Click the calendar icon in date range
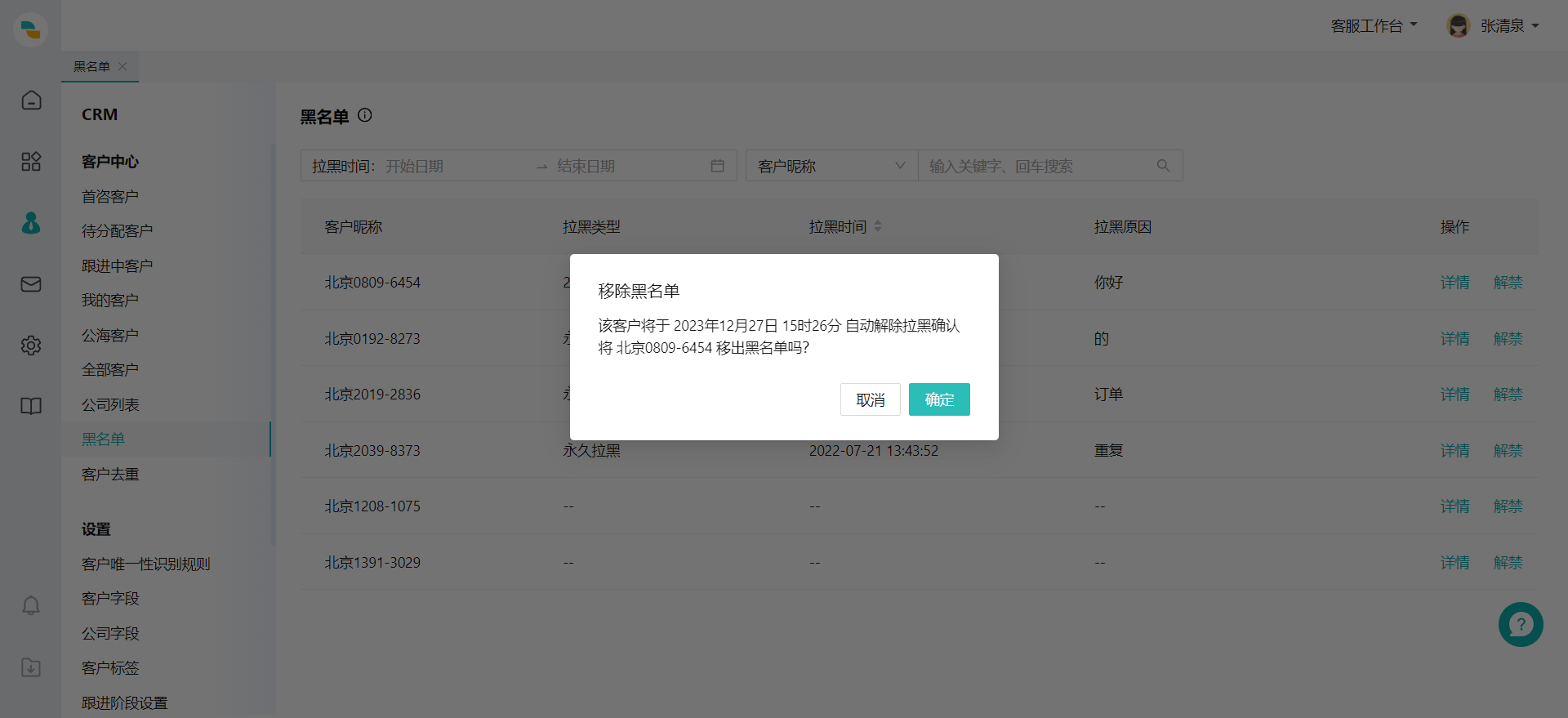This screenshot has height=718, width=1568. [718, 166]
